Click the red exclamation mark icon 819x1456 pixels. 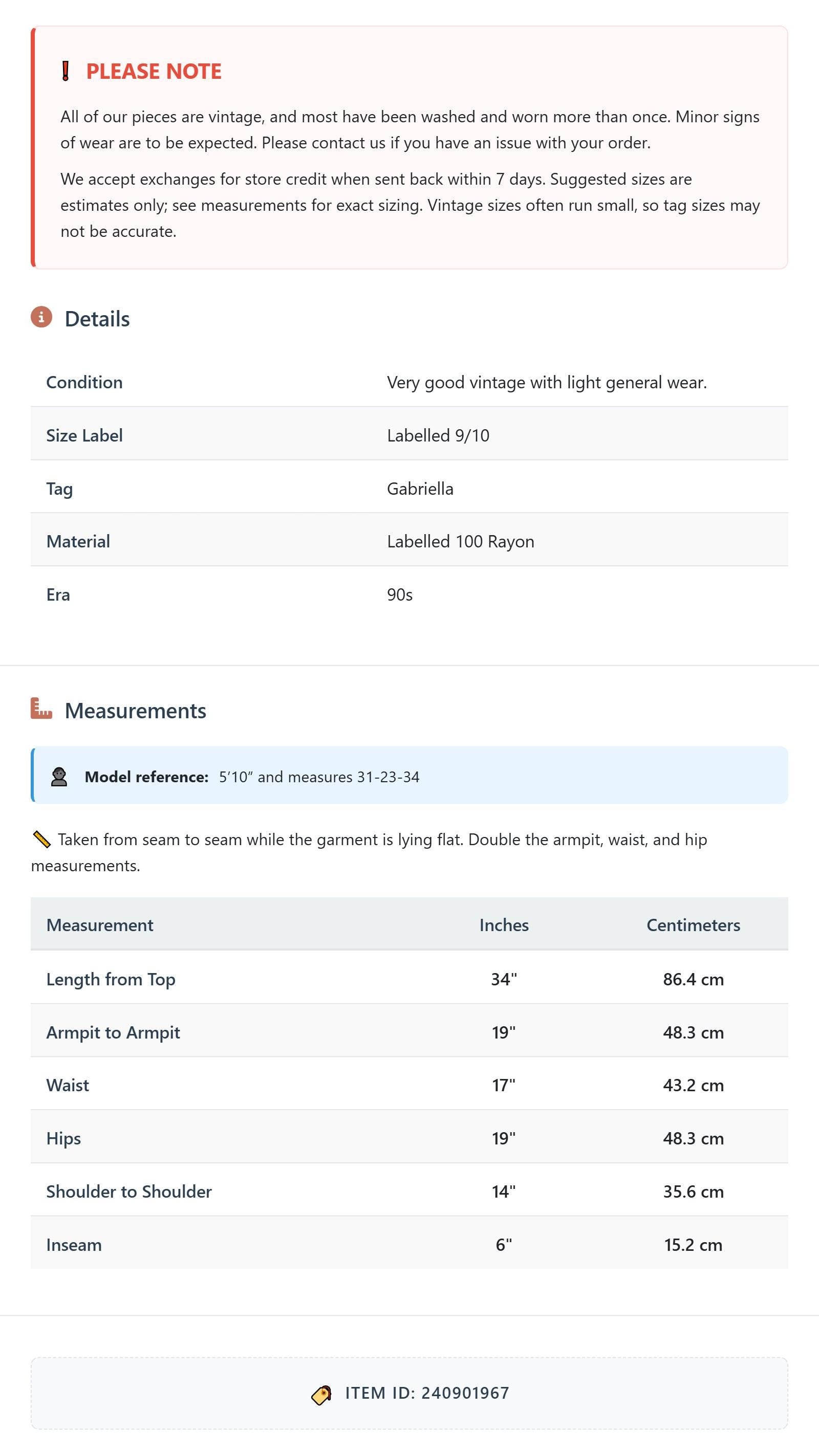pos(66,71)
